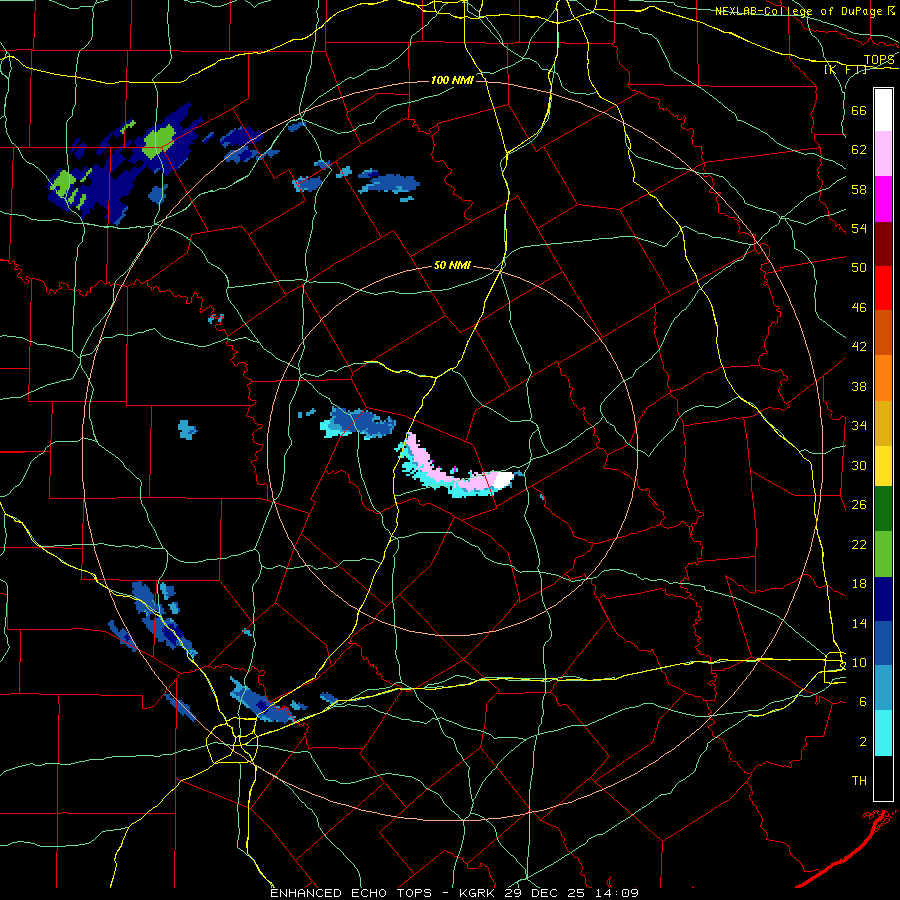Click the "50 NMI" range ring label
This screenshot has width=900, height=900.
coord(452,265)
